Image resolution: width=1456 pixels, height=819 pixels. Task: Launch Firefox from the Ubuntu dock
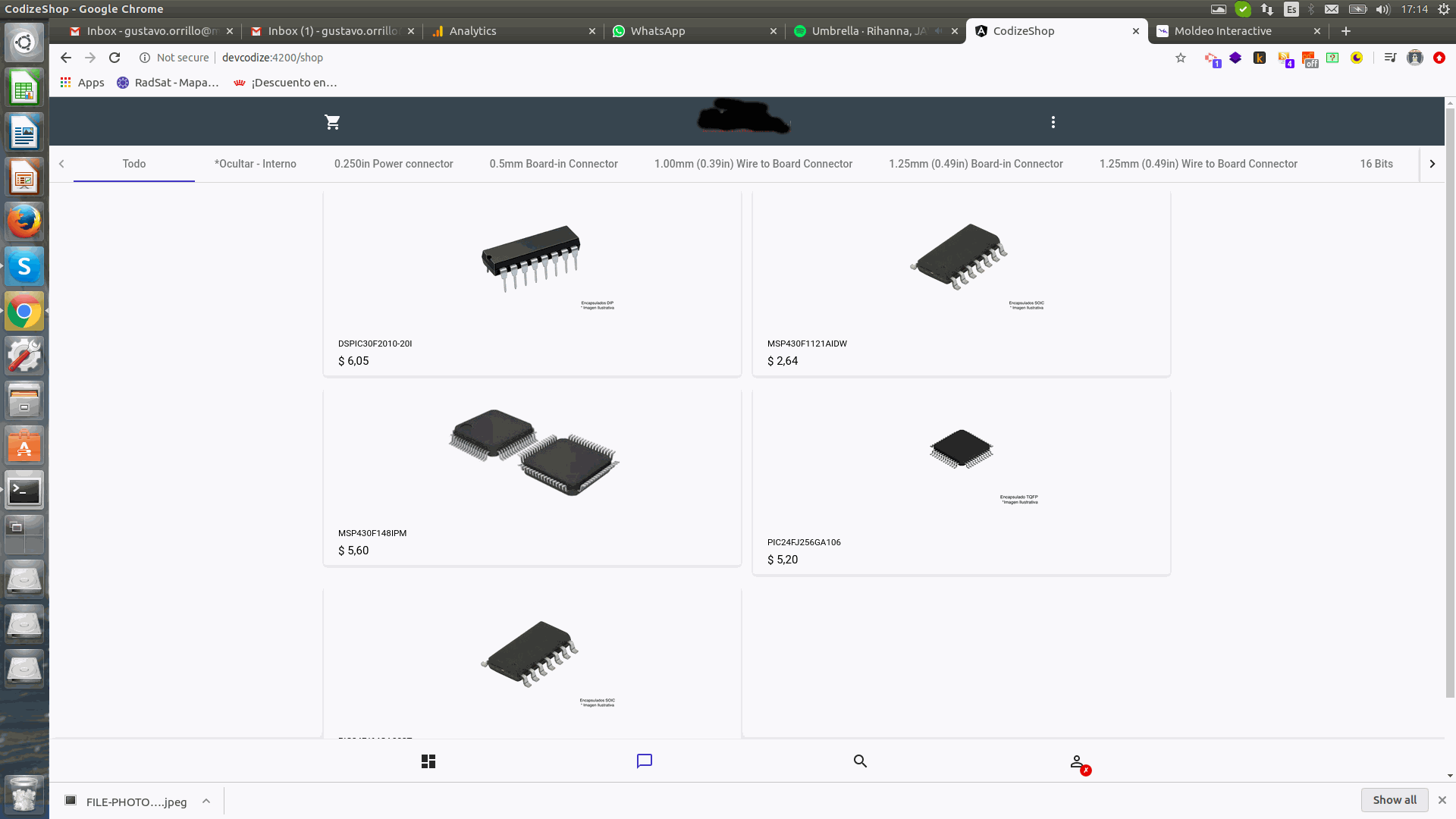point(24,221)
